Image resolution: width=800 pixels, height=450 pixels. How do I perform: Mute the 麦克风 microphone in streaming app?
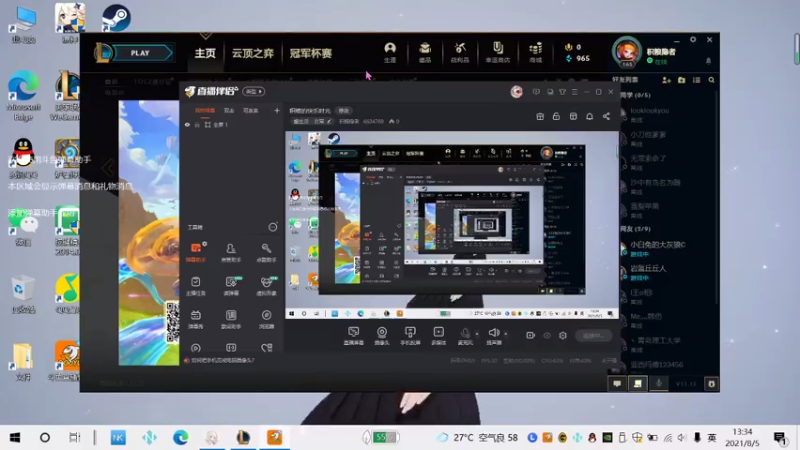pos(465,335)
